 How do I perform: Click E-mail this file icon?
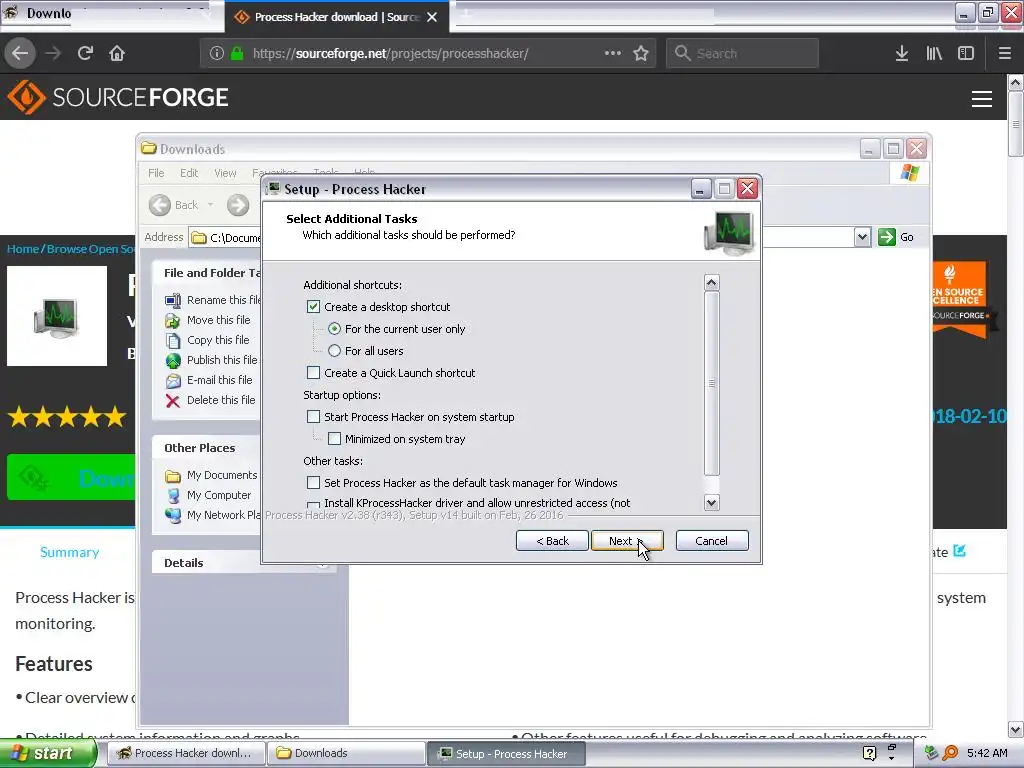172,380
